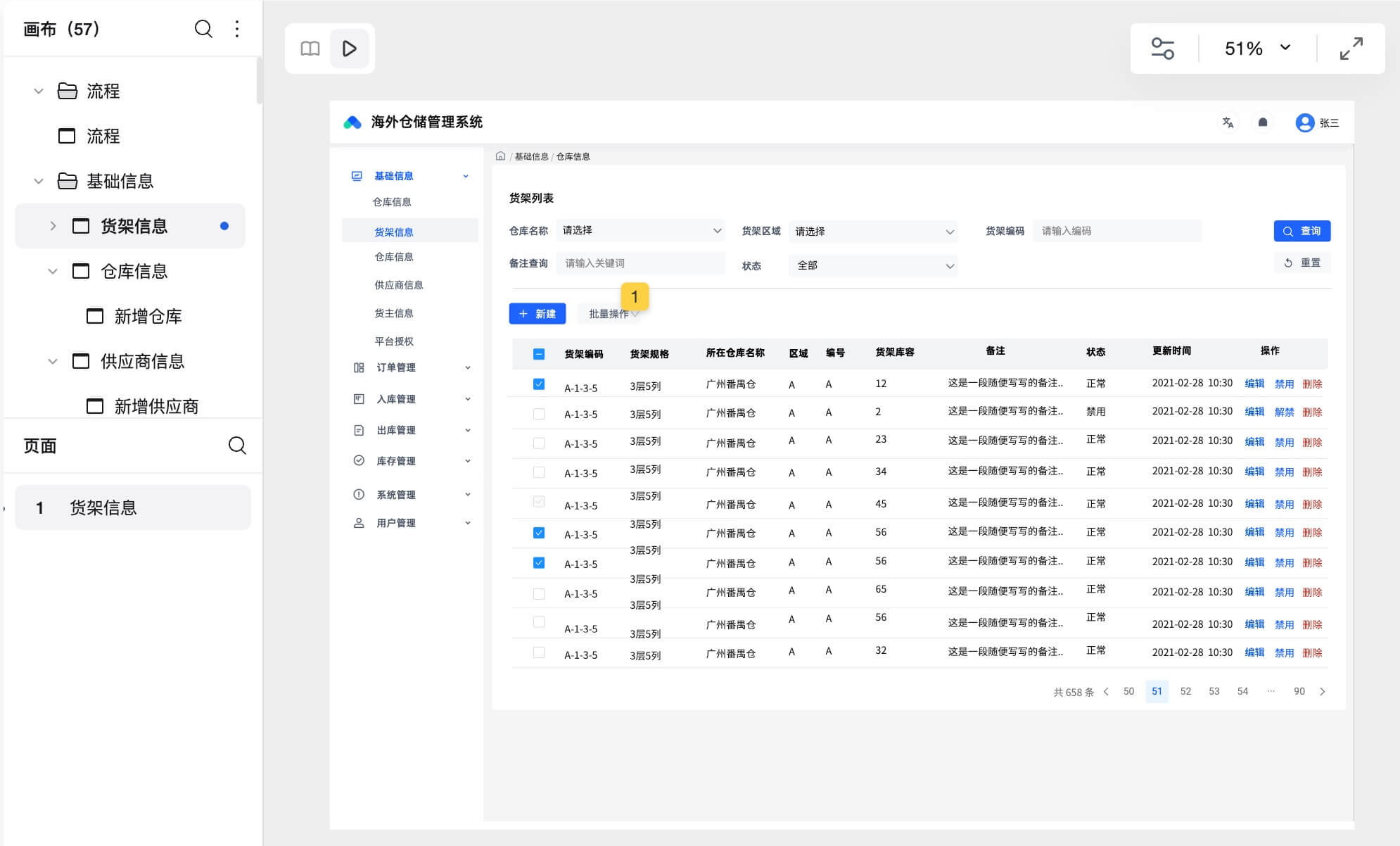
Task: Uncheck the first table row checkbox
Action: point(539,384)
